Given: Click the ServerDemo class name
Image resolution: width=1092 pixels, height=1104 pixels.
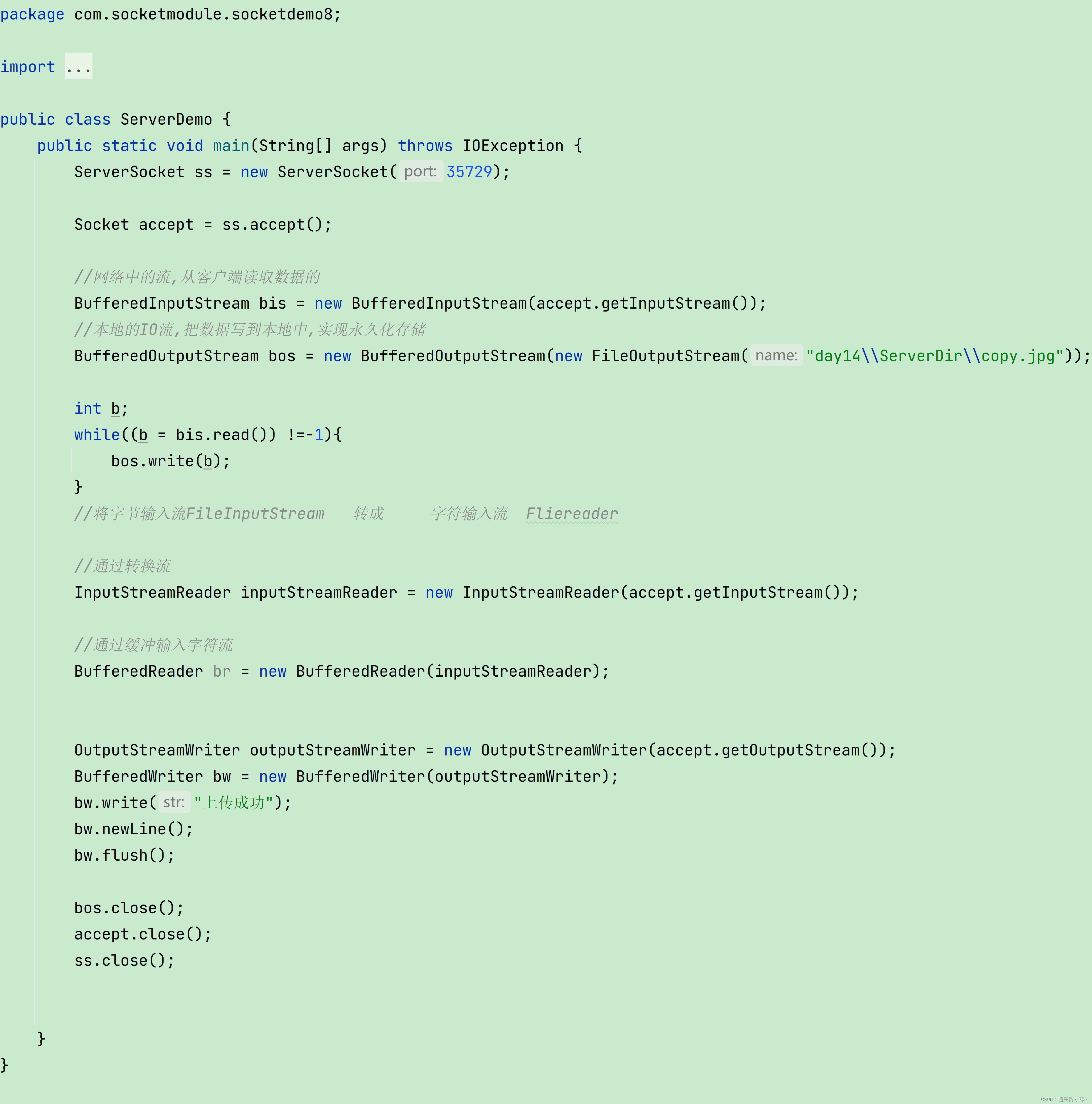Looking at the screenshot, I should [166, 120].
